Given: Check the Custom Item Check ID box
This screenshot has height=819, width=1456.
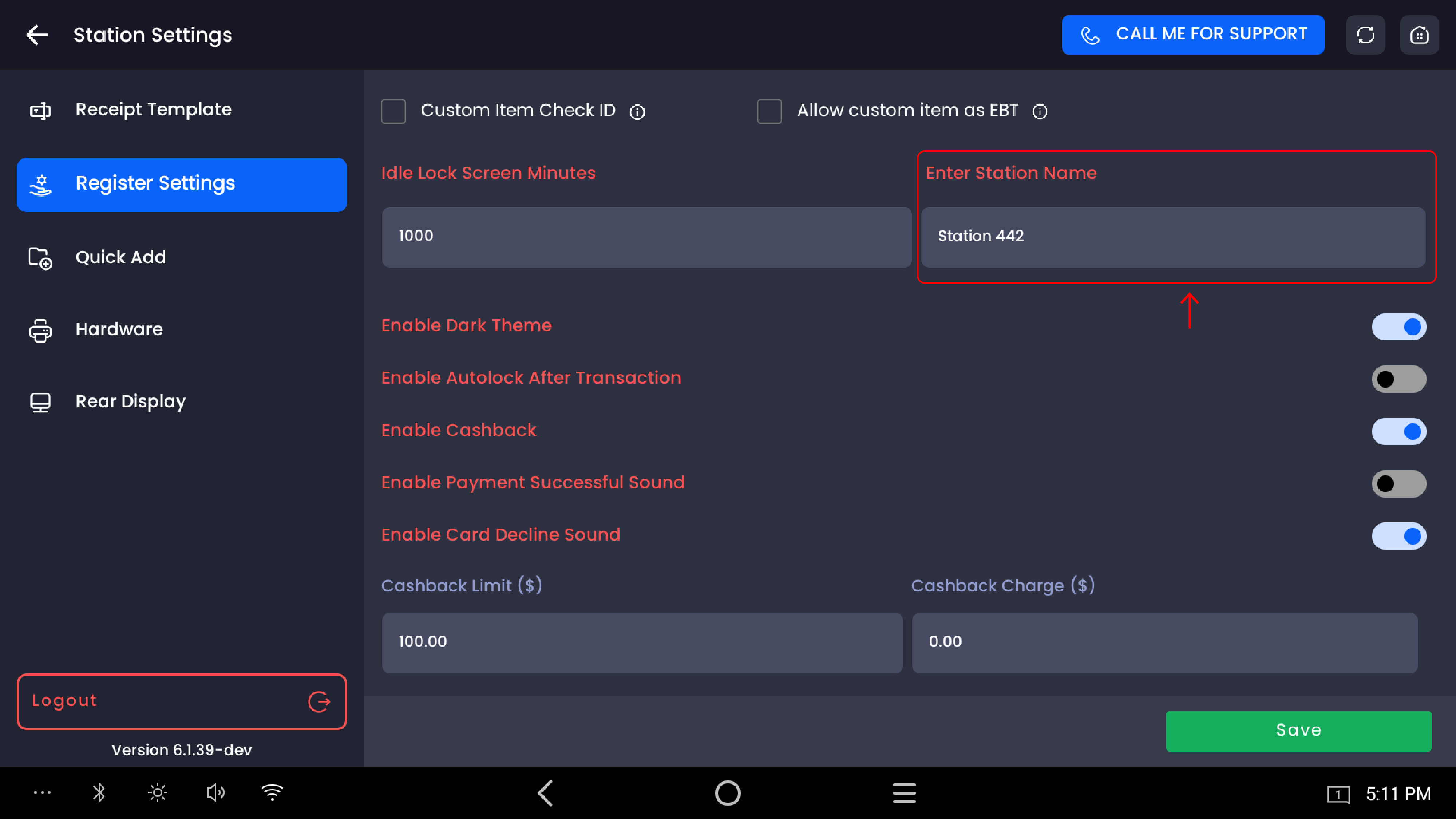Looking at the screenshot, I should [393, 111].
